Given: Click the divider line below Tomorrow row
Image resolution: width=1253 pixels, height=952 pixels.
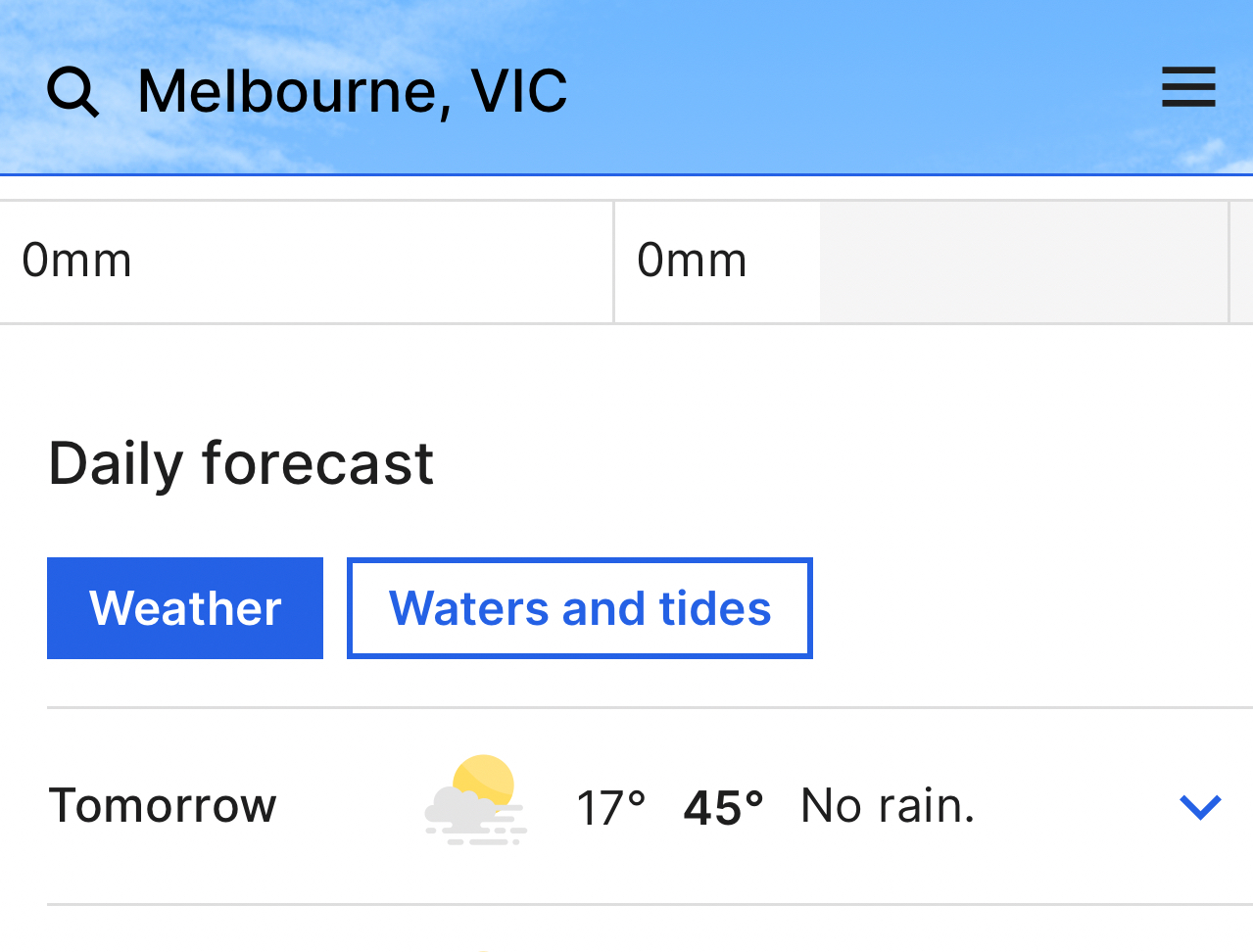Looking at the screenshot, I should (x=647, y=904).
